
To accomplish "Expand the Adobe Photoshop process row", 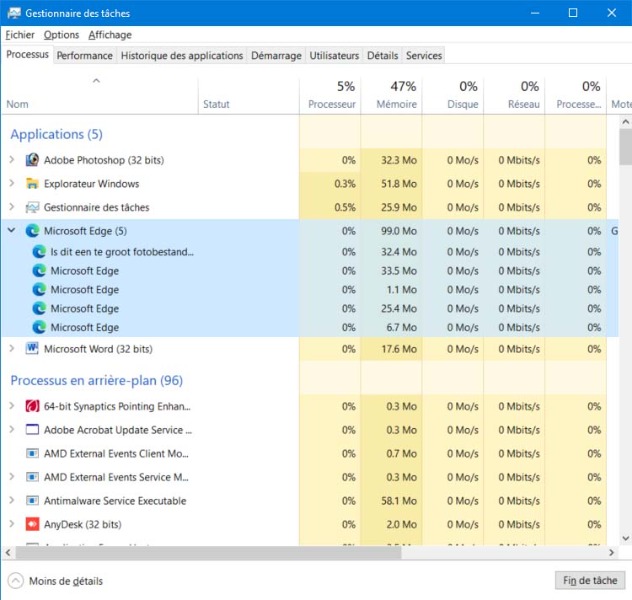I will [x=12, y=160].
